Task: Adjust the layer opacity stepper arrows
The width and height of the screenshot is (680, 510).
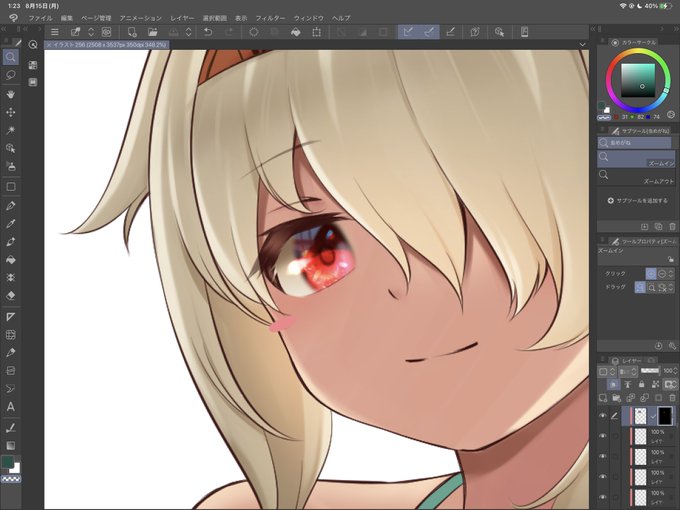Action: point(676,371)
